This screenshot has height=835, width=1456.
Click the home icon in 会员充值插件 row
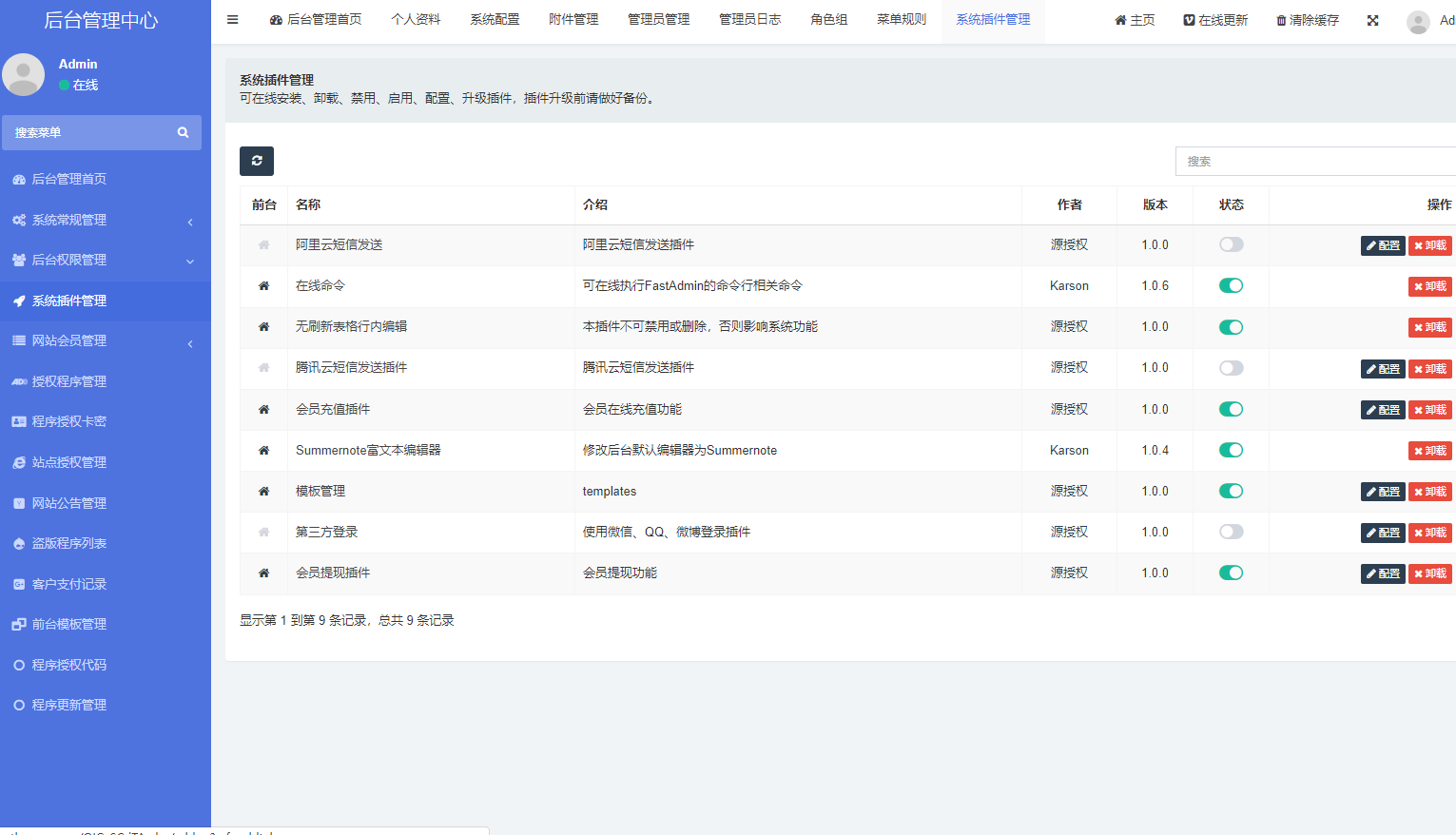(x=264, y=410)
